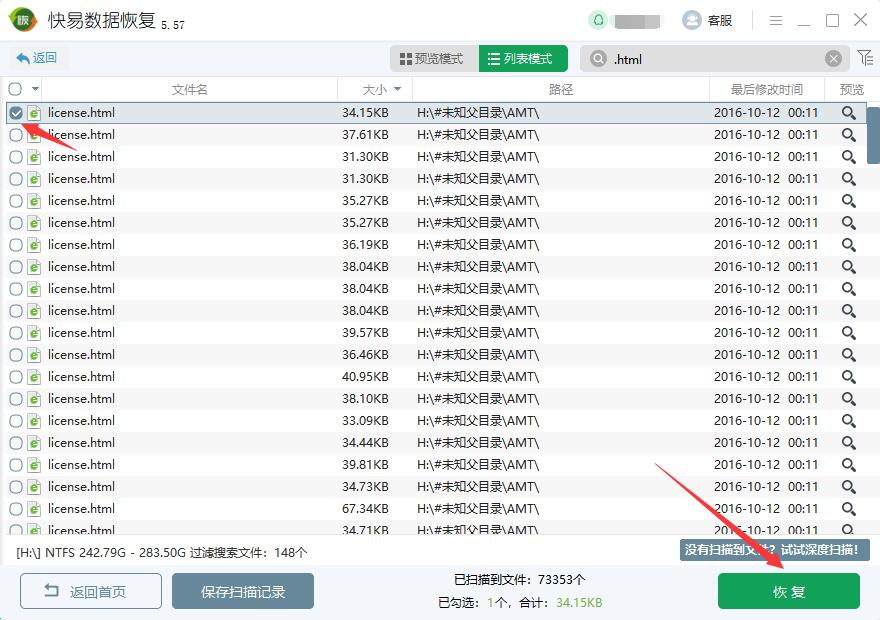880x620 pixels.
Task: Preview the 33.09KB license.html file
Action: click(x=849, y=421)
